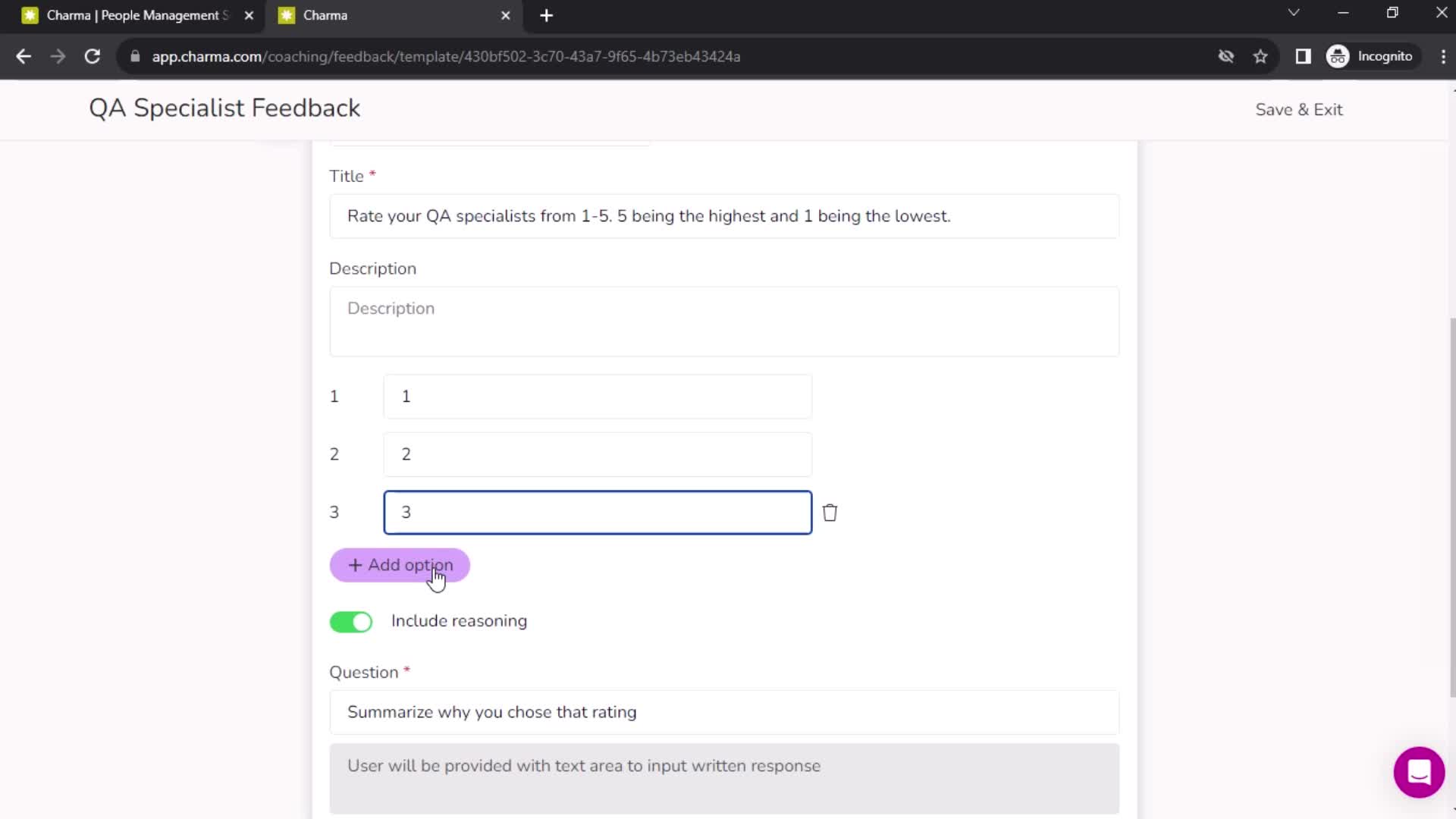The width and height of the screenshot is (1456, 819).
Task: Click the browser address bar URL
Action: tap(446, 56)
